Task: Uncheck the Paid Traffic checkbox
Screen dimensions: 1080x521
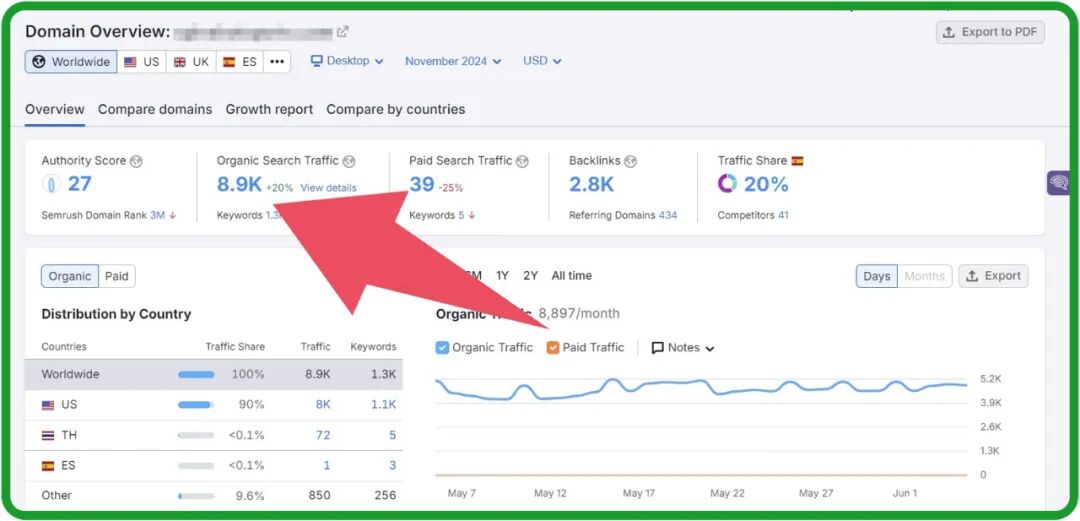Action: [x=553, y=348]
